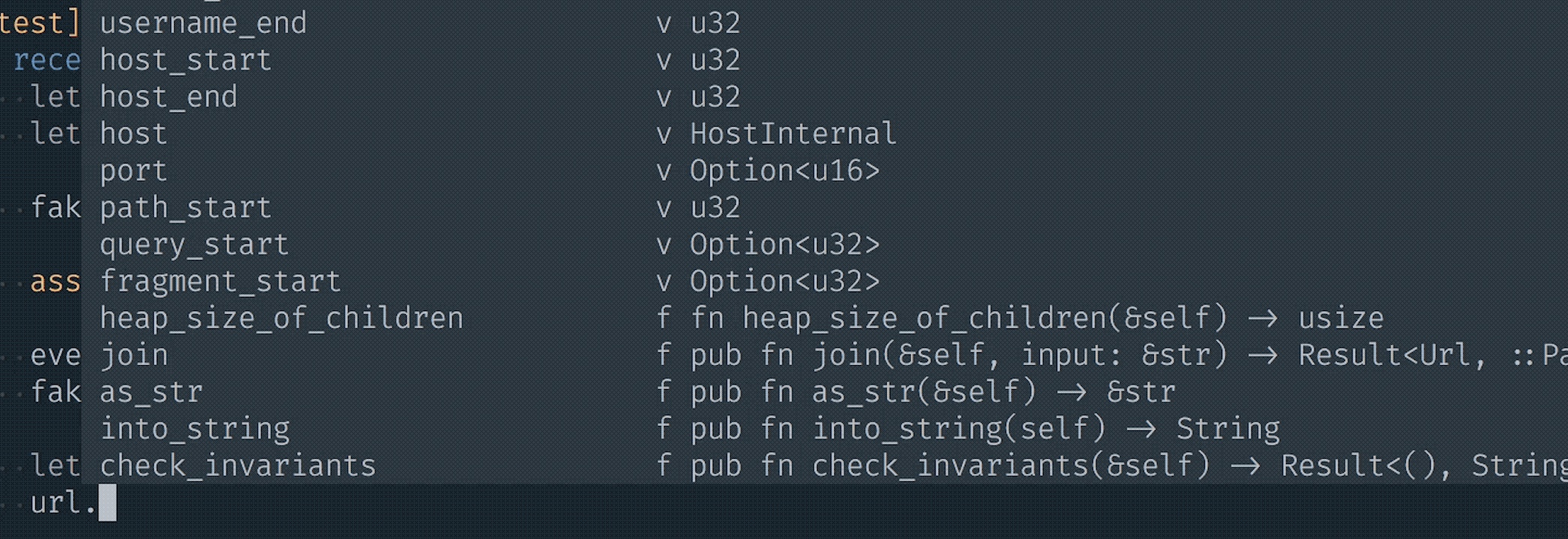This screenshot has height=539, width=1568.
Task: Click the "v" kind marker beside fragment_start
Action: [663, 281]
